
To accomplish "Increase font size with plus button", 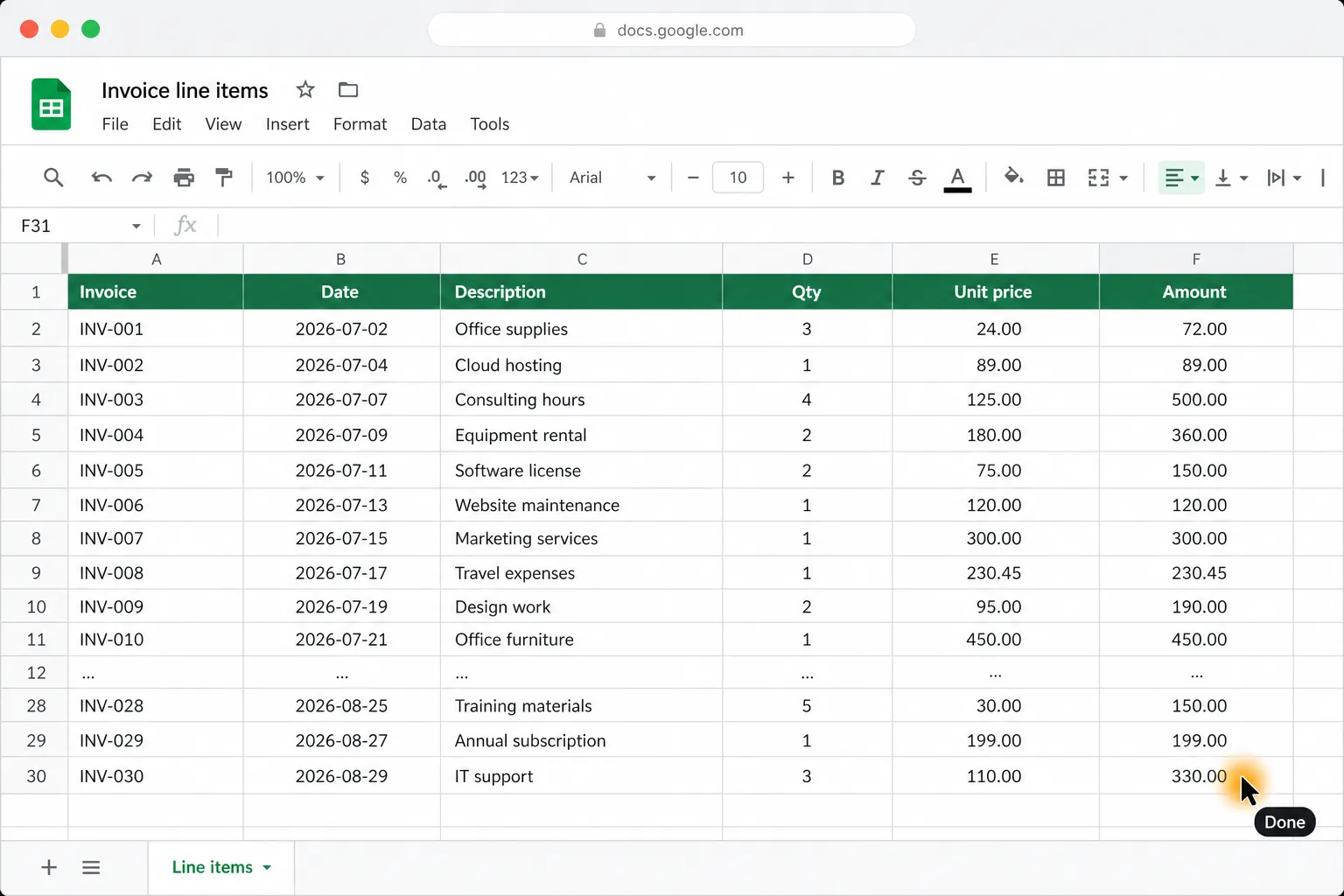I will [x=788, y=178].
